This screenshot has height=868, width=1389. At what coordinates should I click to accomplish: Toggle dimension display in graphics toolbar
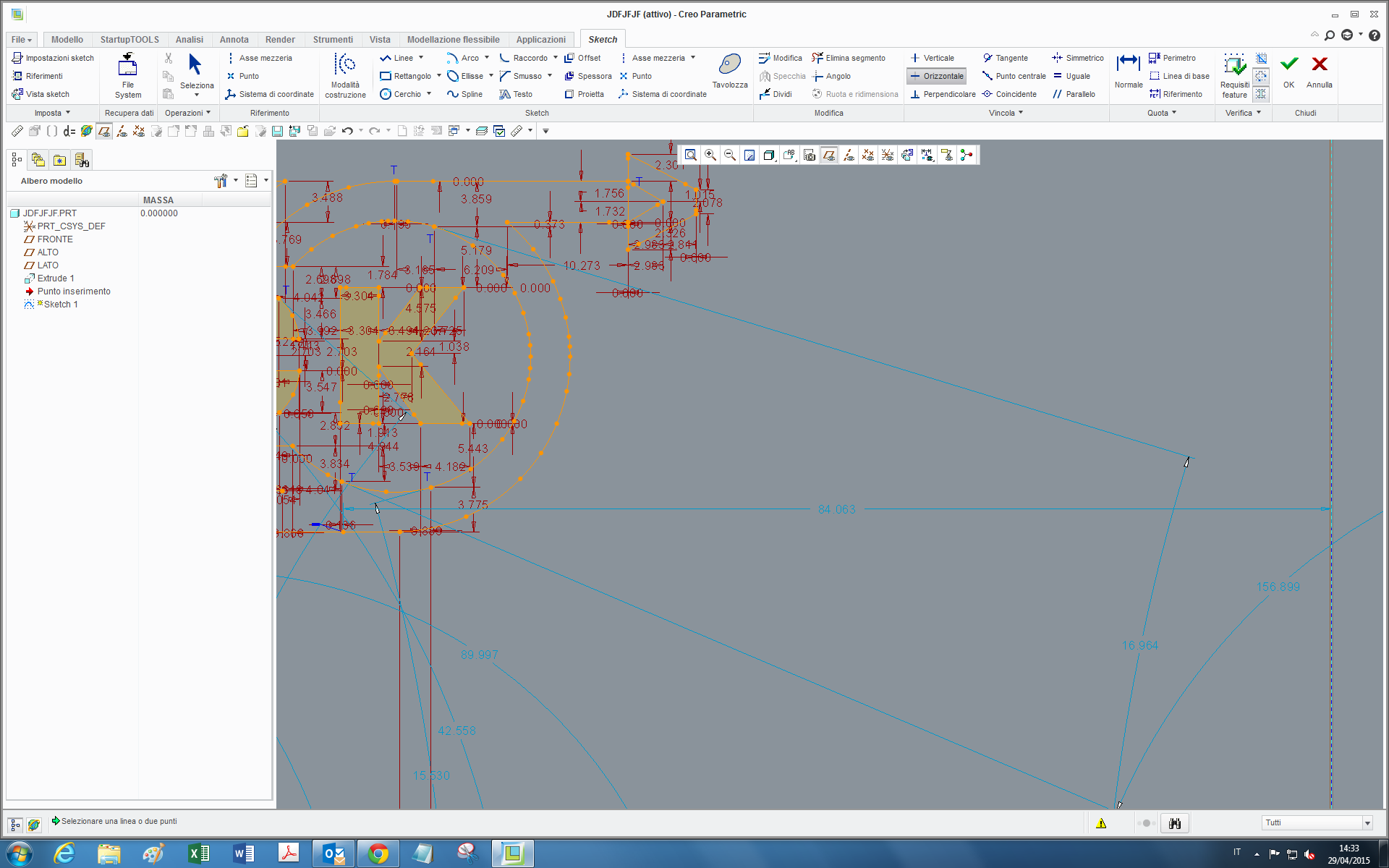[927, 155]
